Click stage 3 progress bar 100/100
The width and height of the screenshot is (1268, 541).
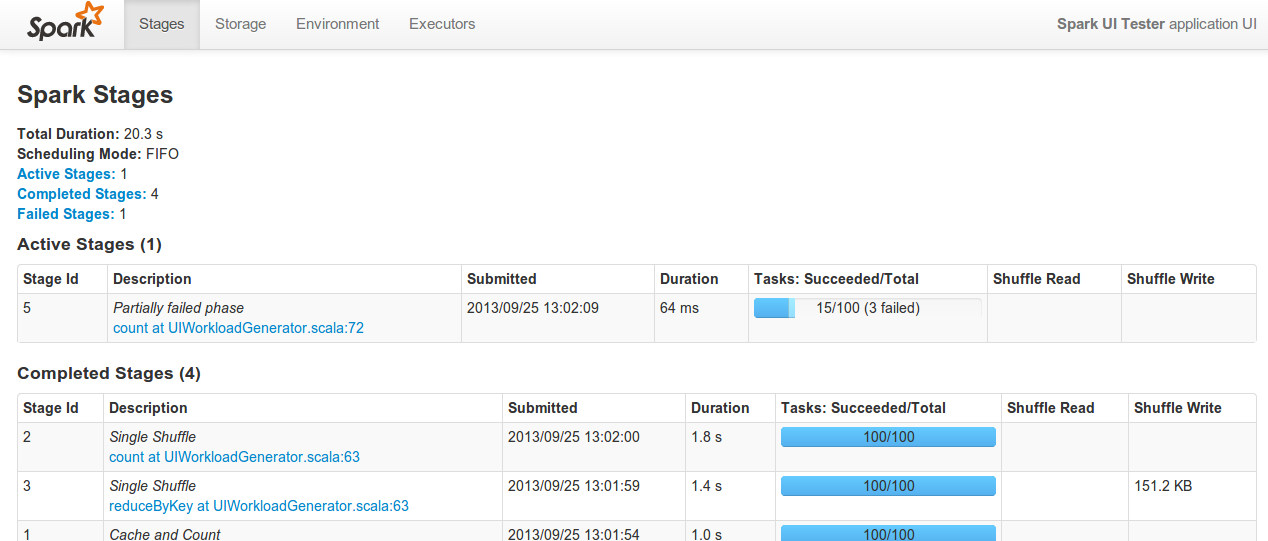point(888,486)
